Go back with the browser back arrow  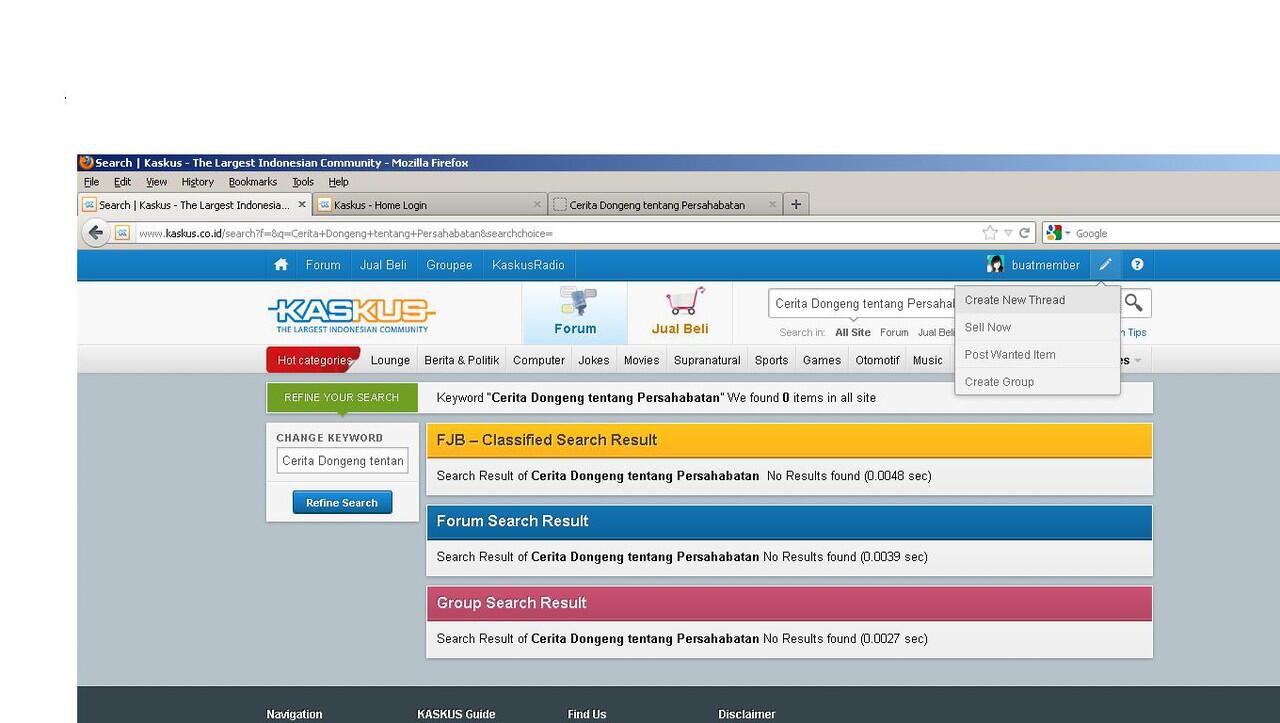95,233
